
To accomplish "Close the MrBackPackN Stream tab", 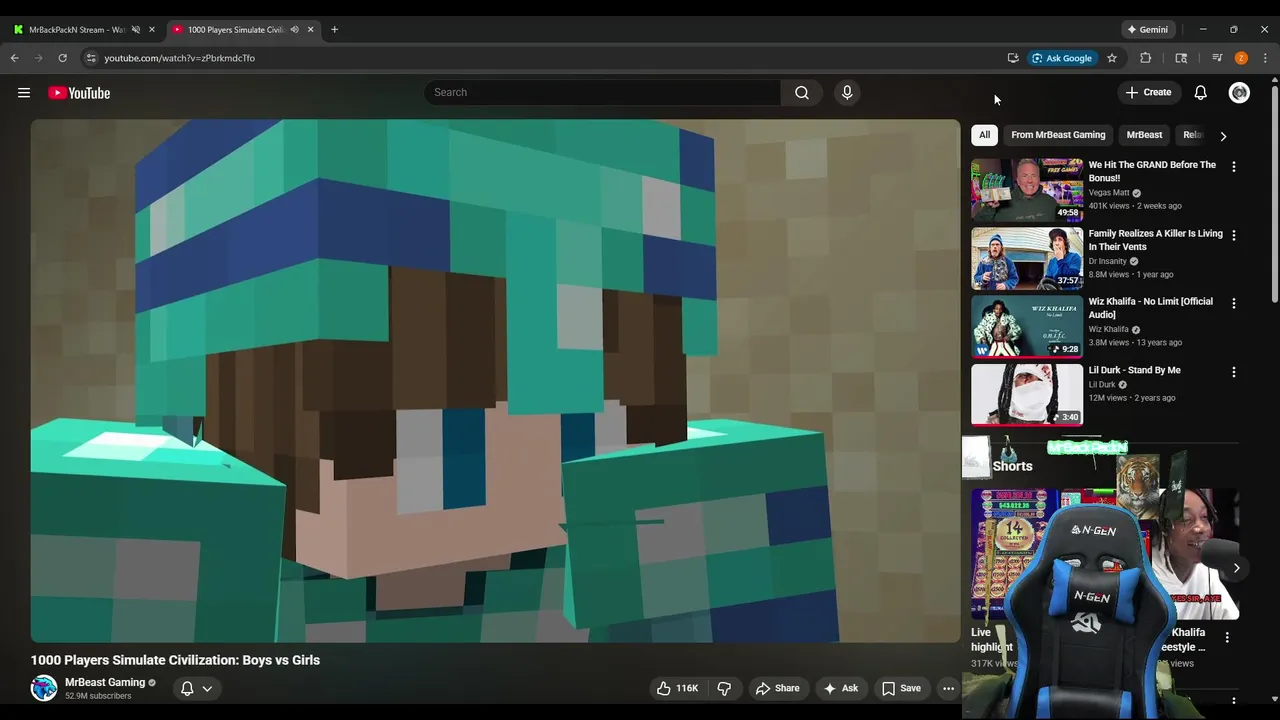I will (152, 30).
